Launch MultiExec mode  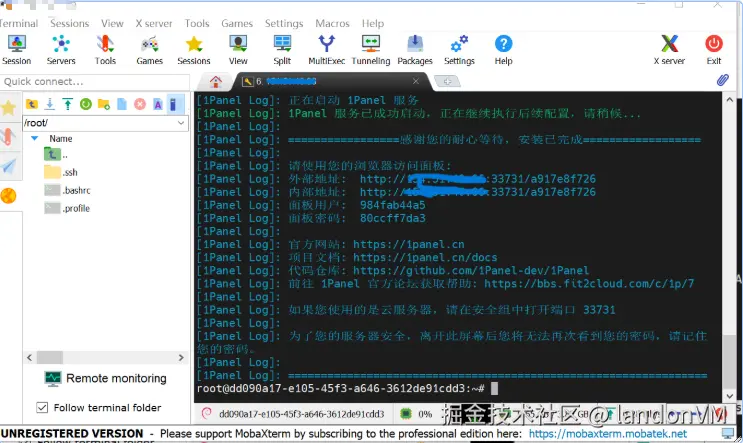click(326, 50)
